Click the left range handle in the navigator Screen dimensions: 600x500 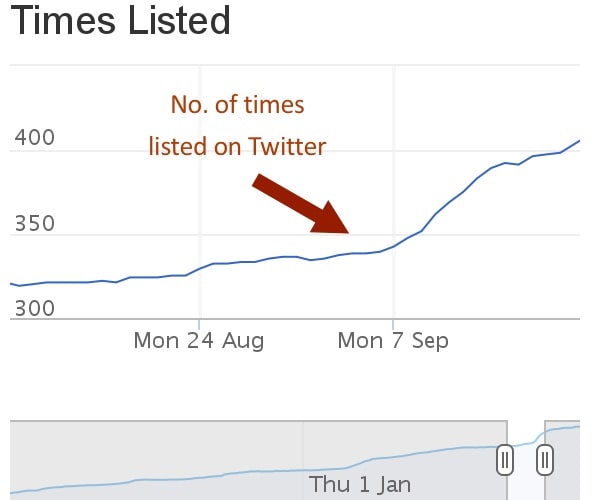(x=506, y=460)
